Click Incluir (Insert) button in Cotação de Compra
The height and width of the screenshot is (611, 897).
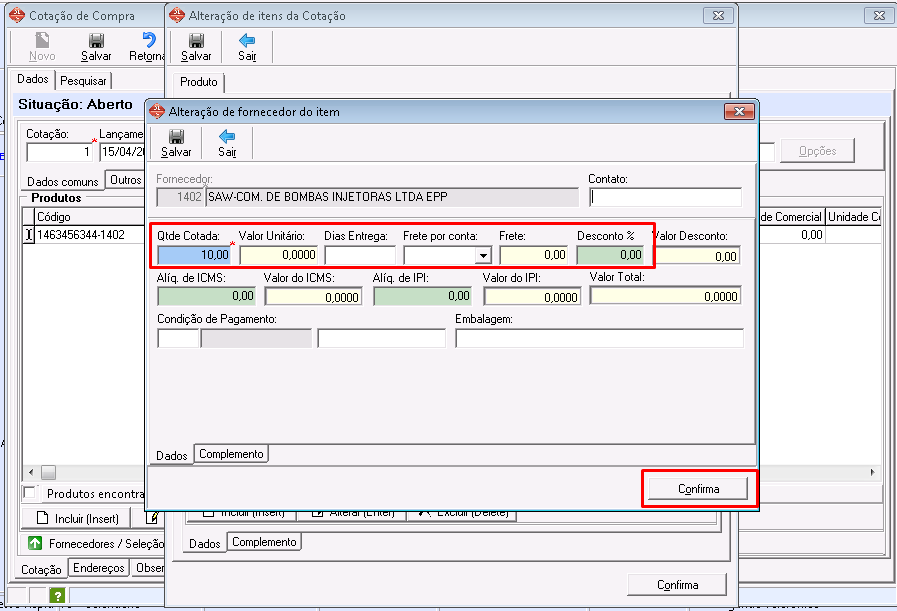(77, 518)
